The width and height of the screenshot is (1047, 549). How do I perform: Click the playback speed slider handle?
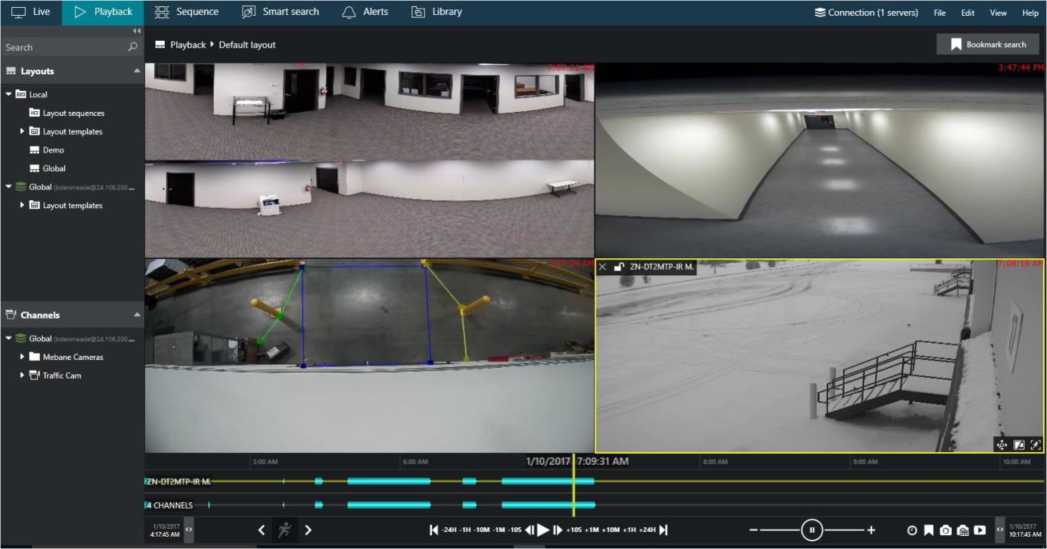(x=812, y=530)
